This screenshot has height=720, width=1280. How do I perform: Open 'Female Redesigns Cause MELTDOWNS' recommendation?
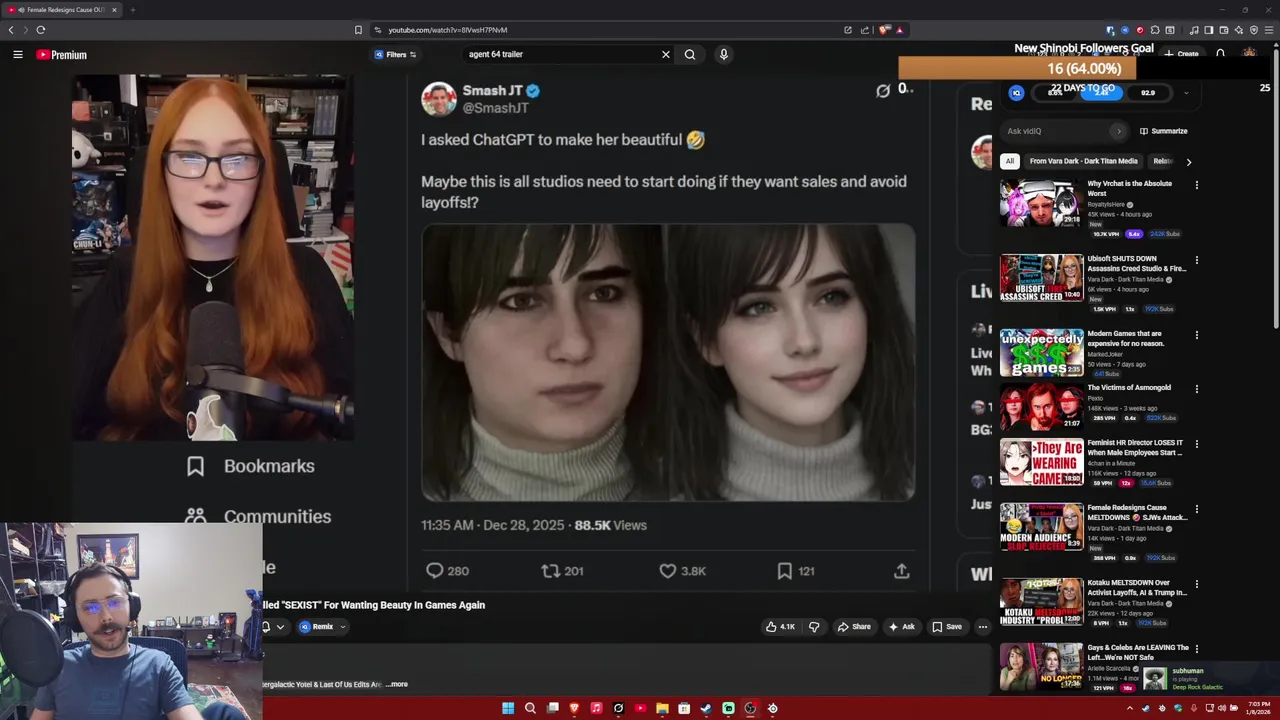tap(1137, 512)
